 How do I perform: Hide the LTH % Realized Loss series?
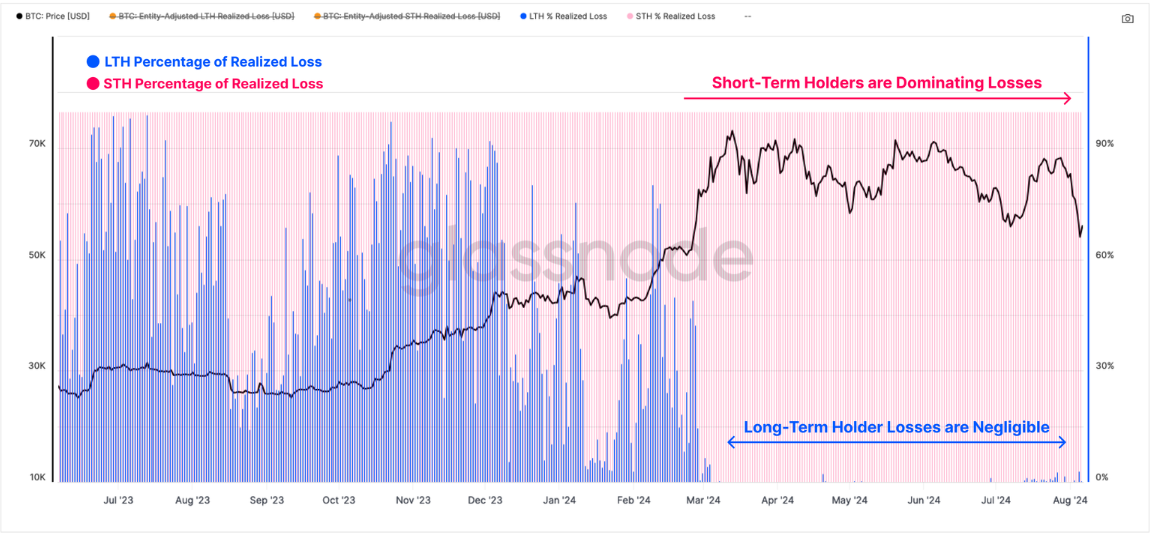(x=568, y=17)
